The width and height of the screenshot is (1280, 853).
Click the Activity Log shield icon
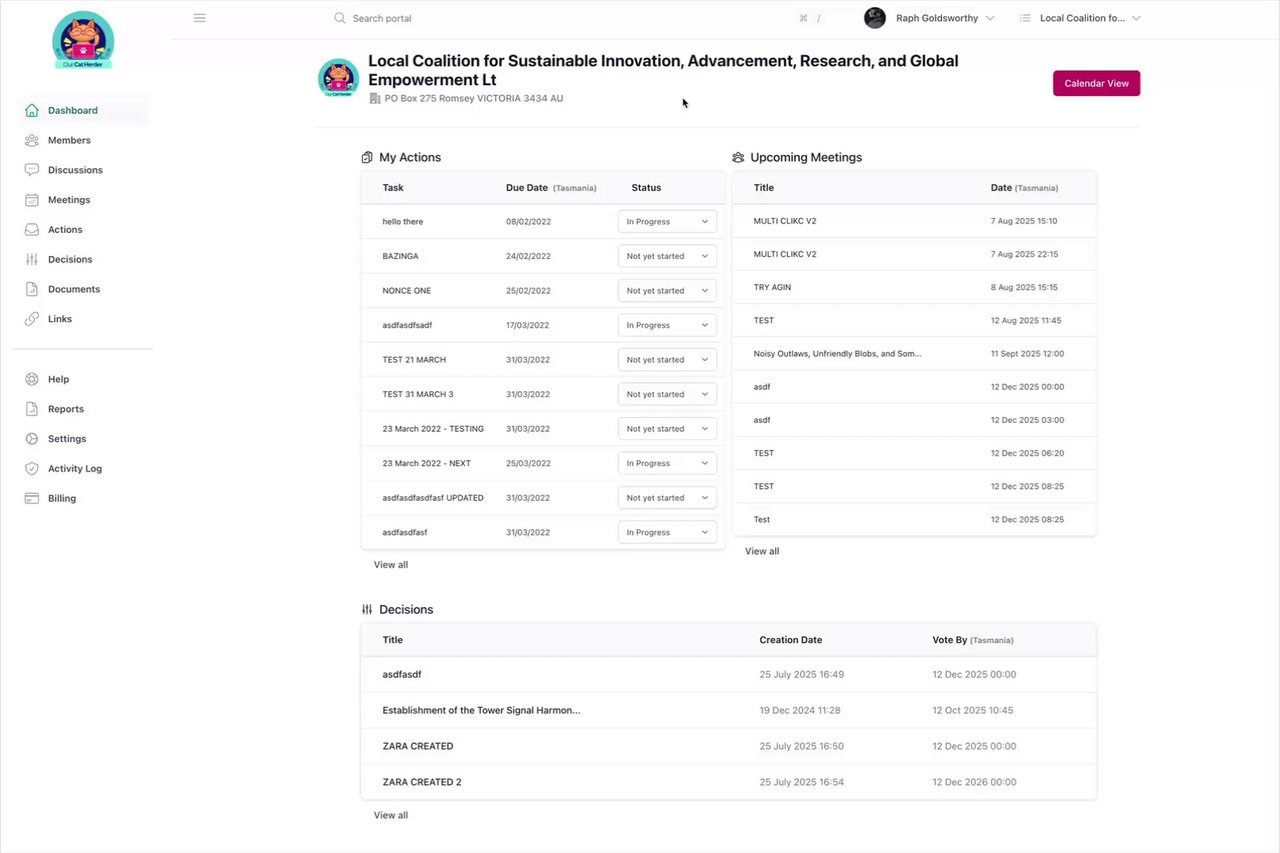pyautogui.click(x=32, y=468)
